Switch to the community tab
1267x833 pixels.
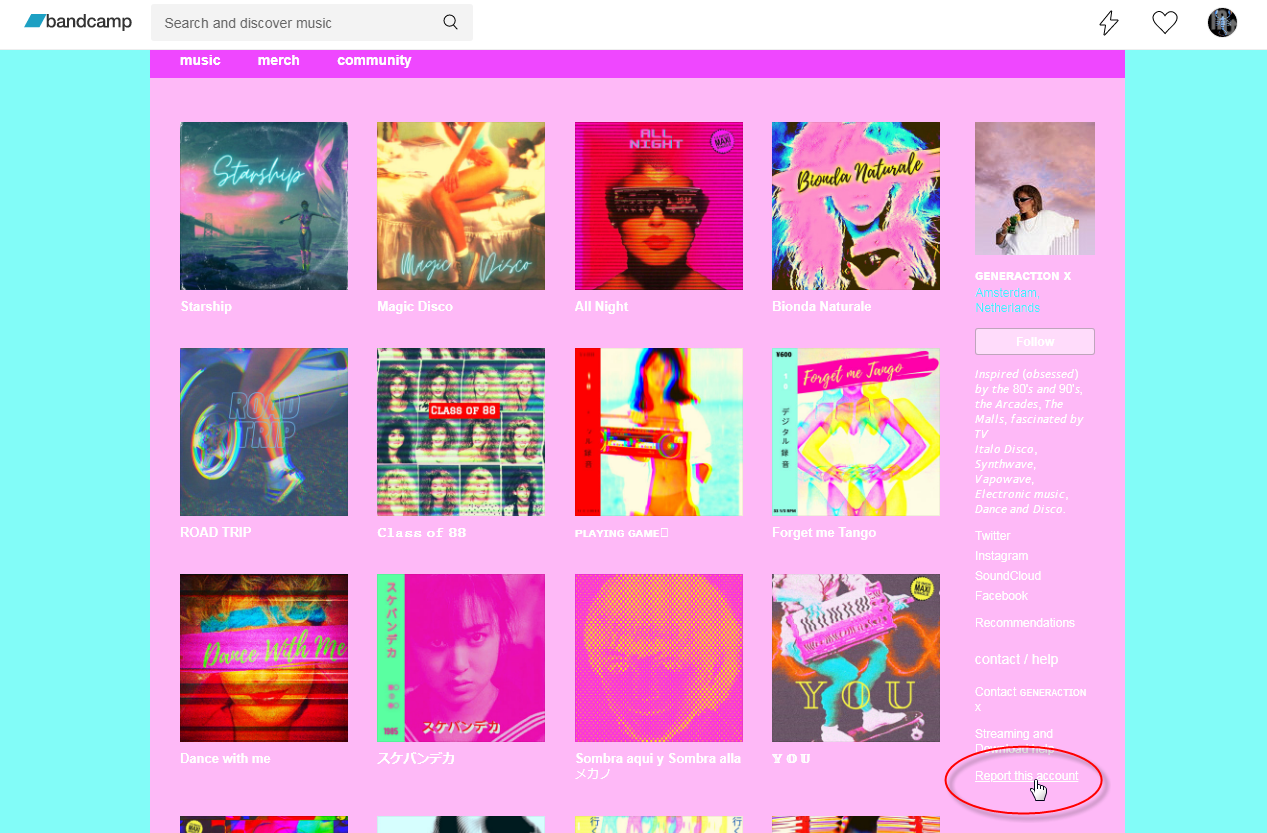click(374, 60)
